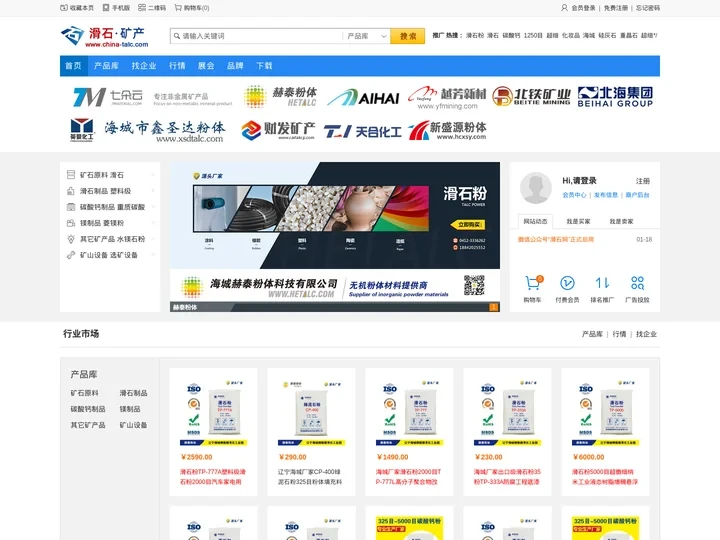Open the 微信公众号“滑石网”正式启用 news item

pyautogui.click(x=556, y=240)
